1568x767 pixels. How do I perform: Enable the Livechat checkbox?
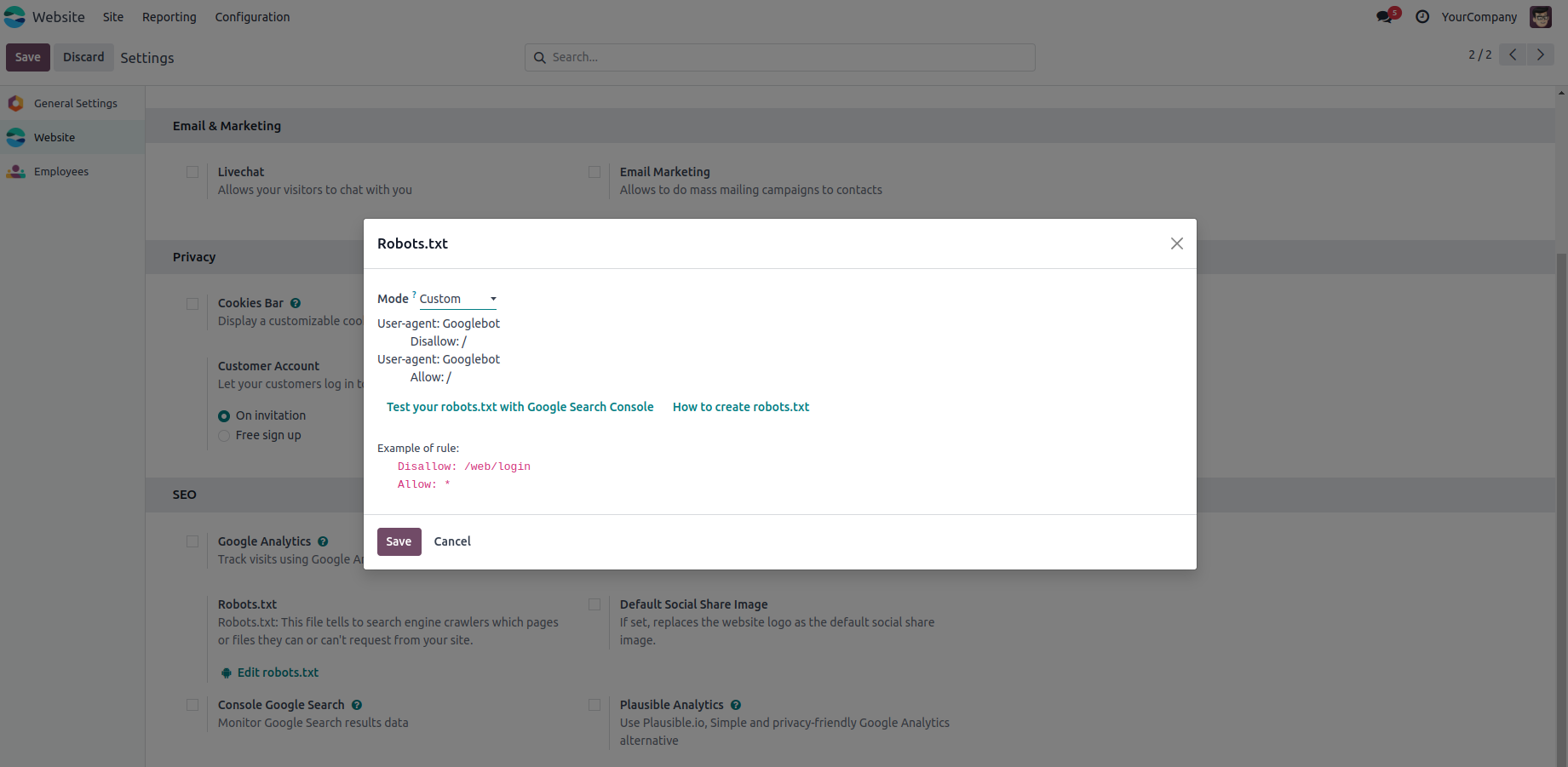[192, 172]
